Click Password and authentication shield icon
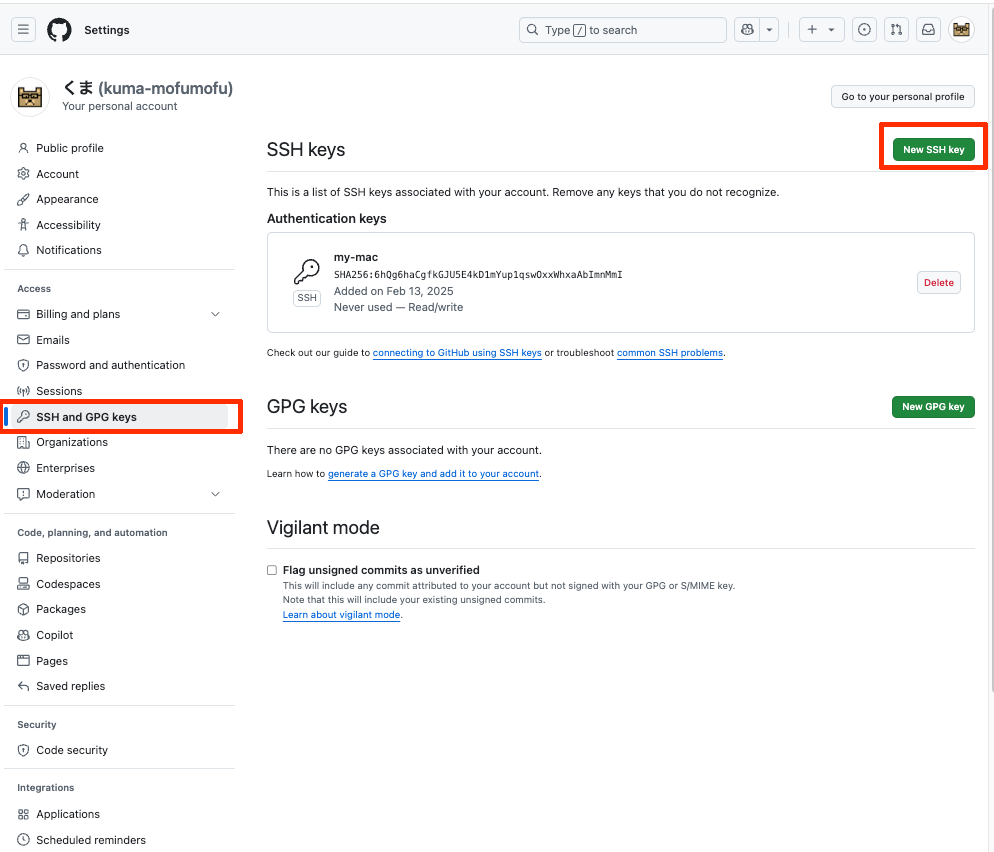 [x=23, y=365]
